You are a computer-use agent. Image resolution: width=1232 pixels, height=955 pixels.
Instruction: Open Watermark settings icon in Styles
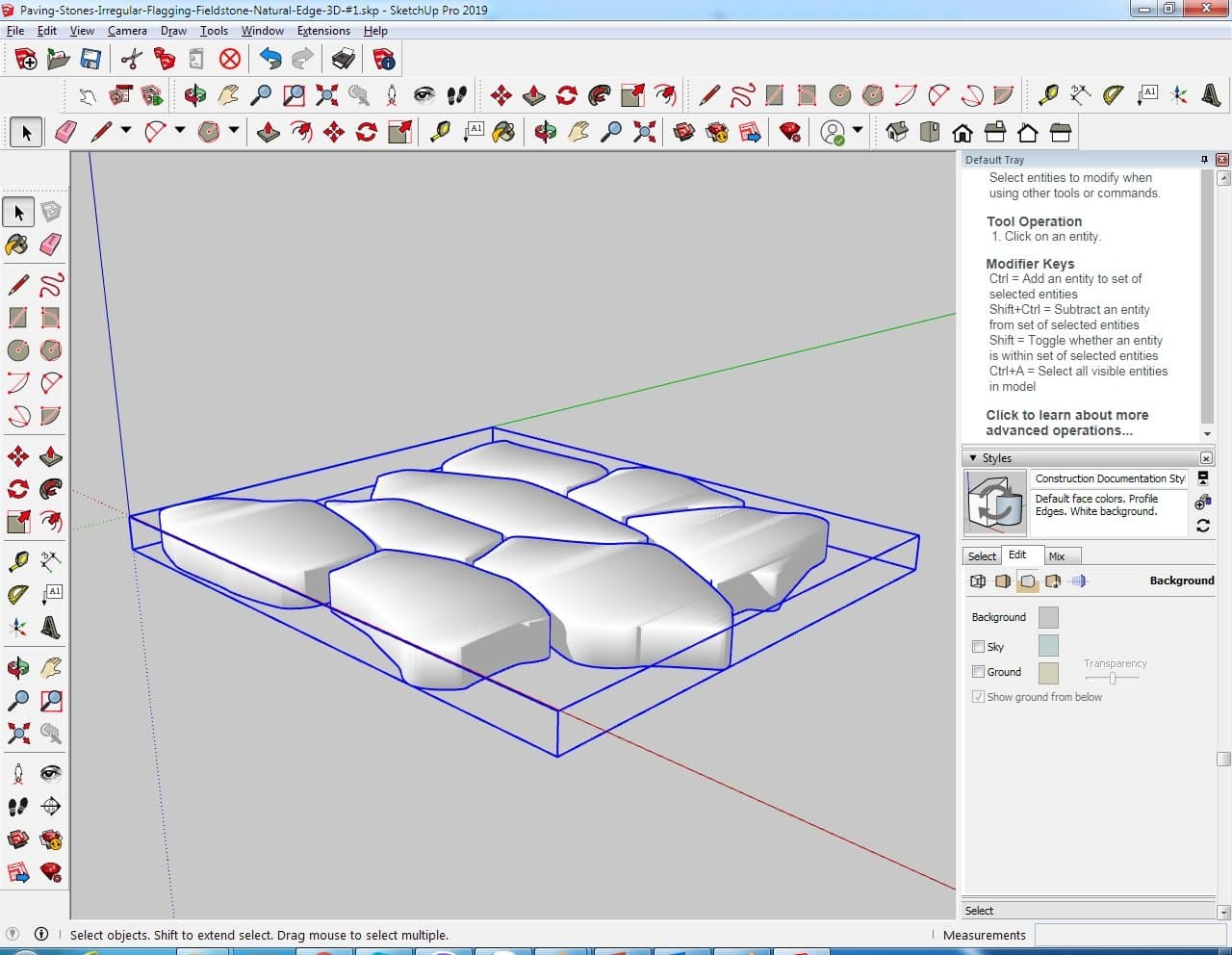pos(1053,581)
